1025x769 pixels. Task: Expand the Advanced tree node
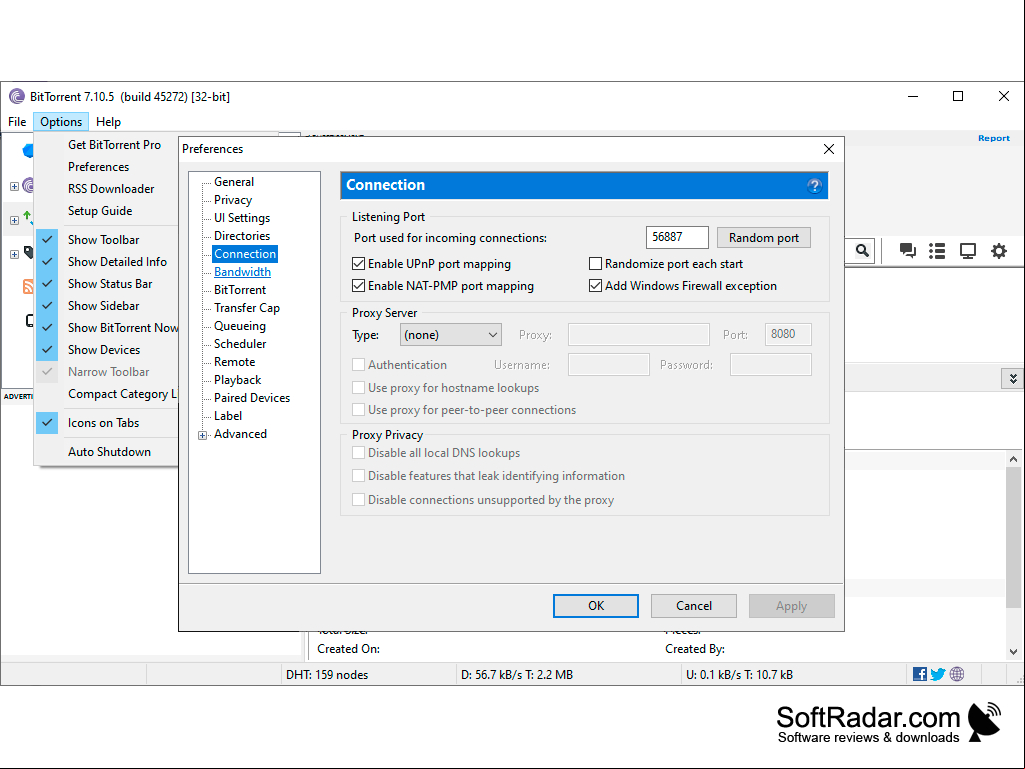203,435
